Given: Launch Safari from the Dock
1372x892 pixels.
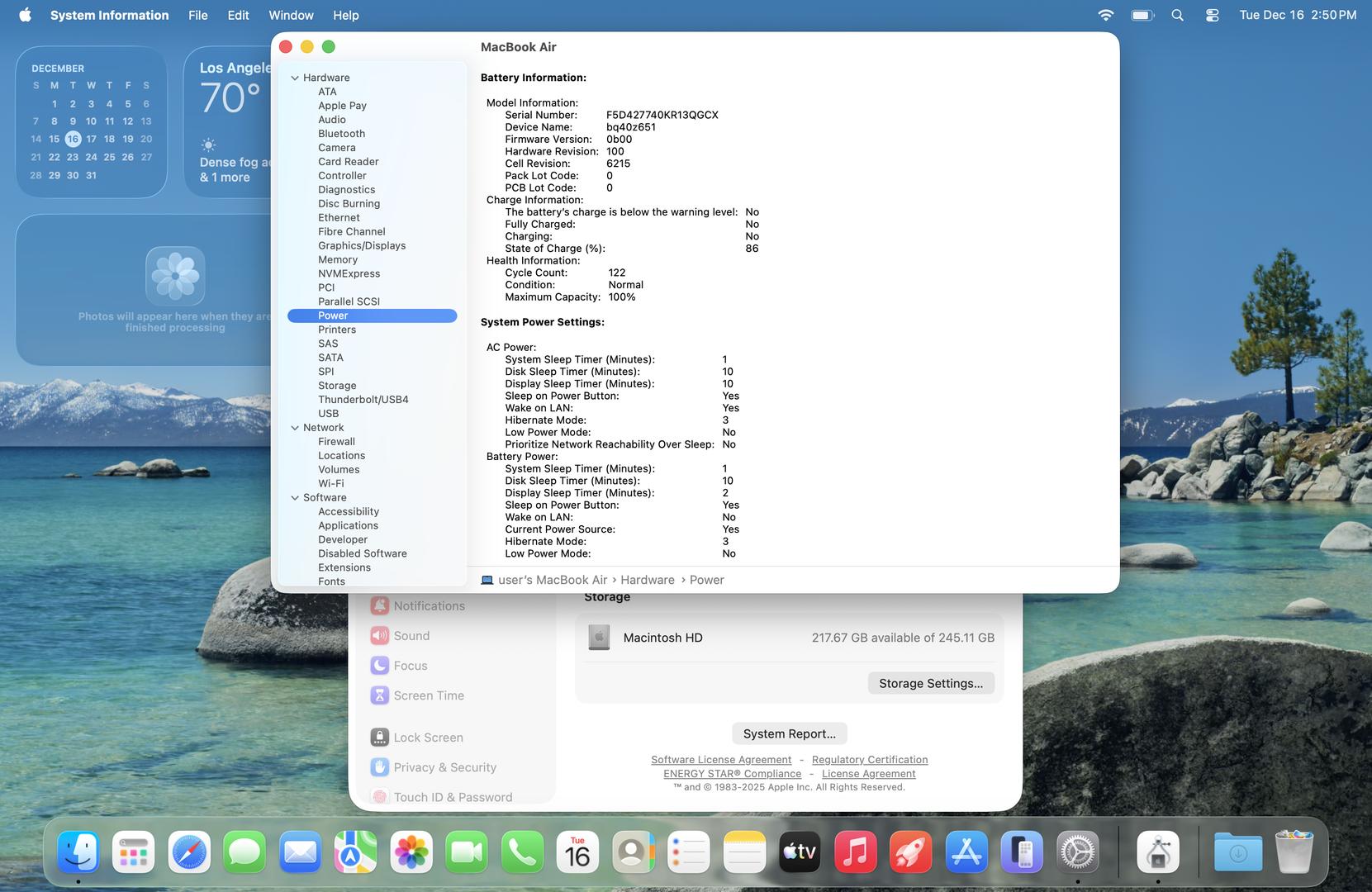Looking at the screenshot, I should [x=189, y=852].
